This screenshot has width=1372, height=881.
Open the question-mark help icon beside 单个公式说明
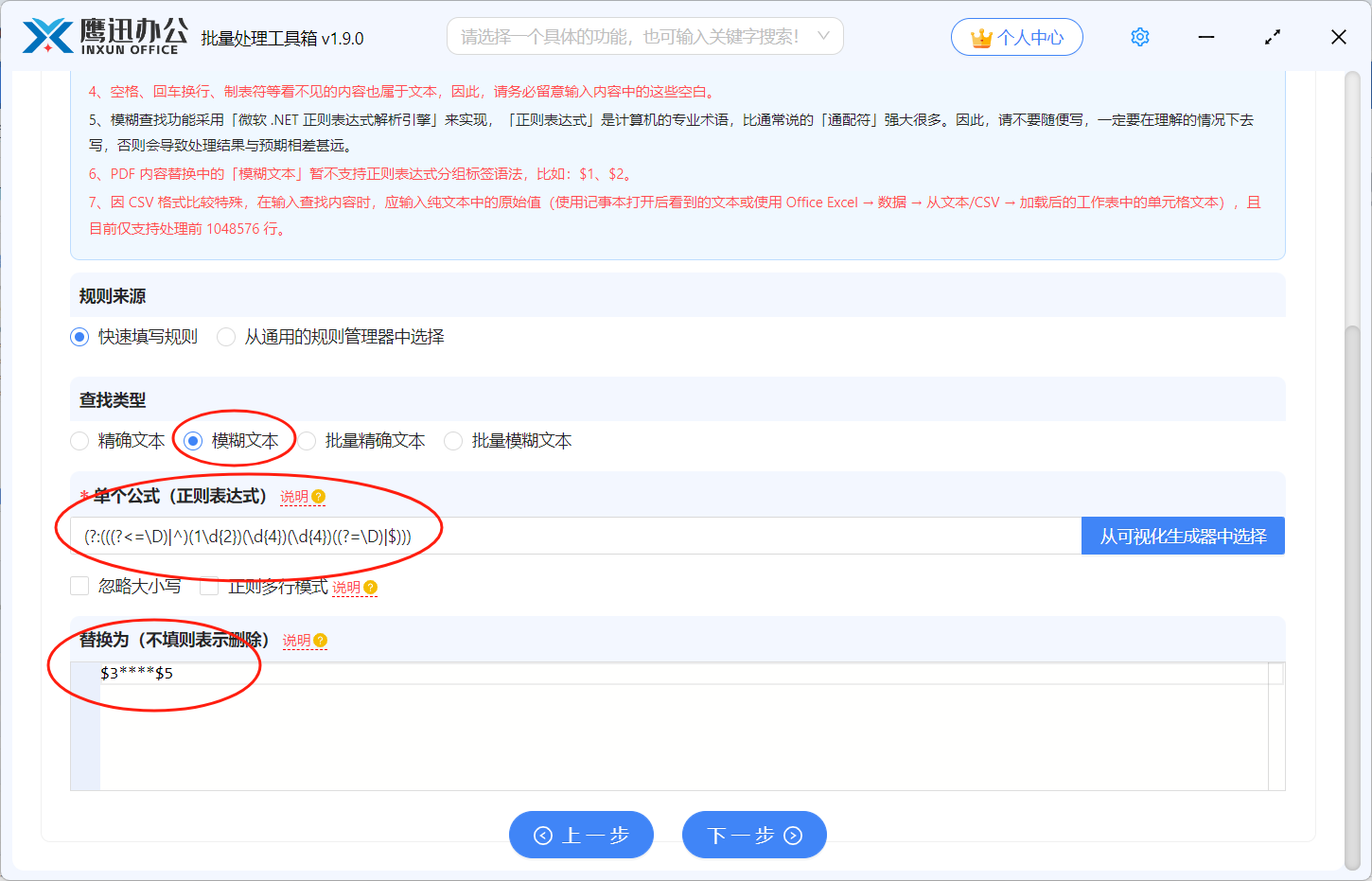(320, 496)
